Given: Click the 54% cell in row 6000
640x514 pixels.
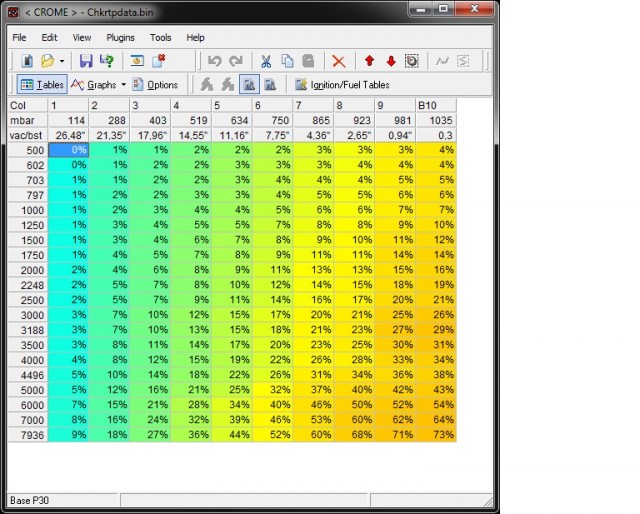Looking at the screenshot, I should point(436,405).
